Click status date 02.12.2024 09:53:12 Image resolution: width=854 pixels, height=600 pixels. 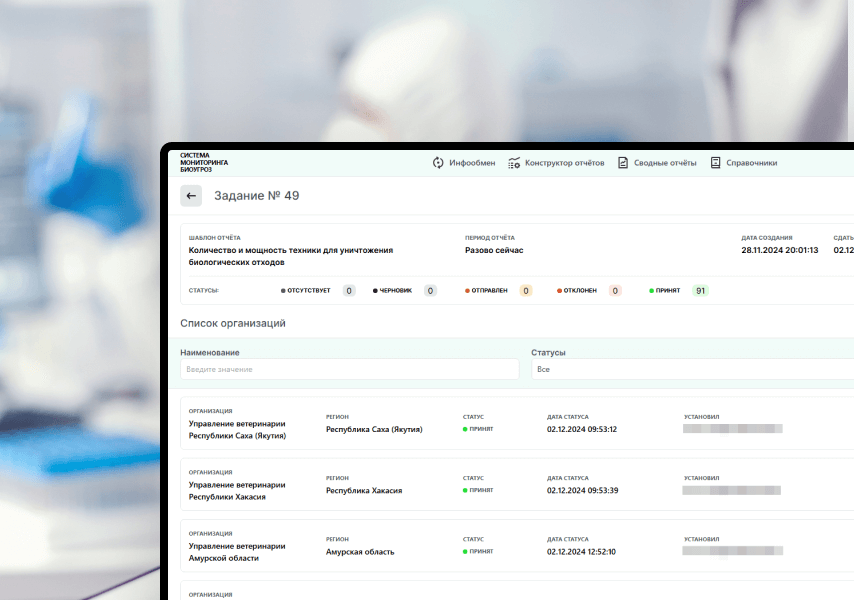tap(582, 430)
